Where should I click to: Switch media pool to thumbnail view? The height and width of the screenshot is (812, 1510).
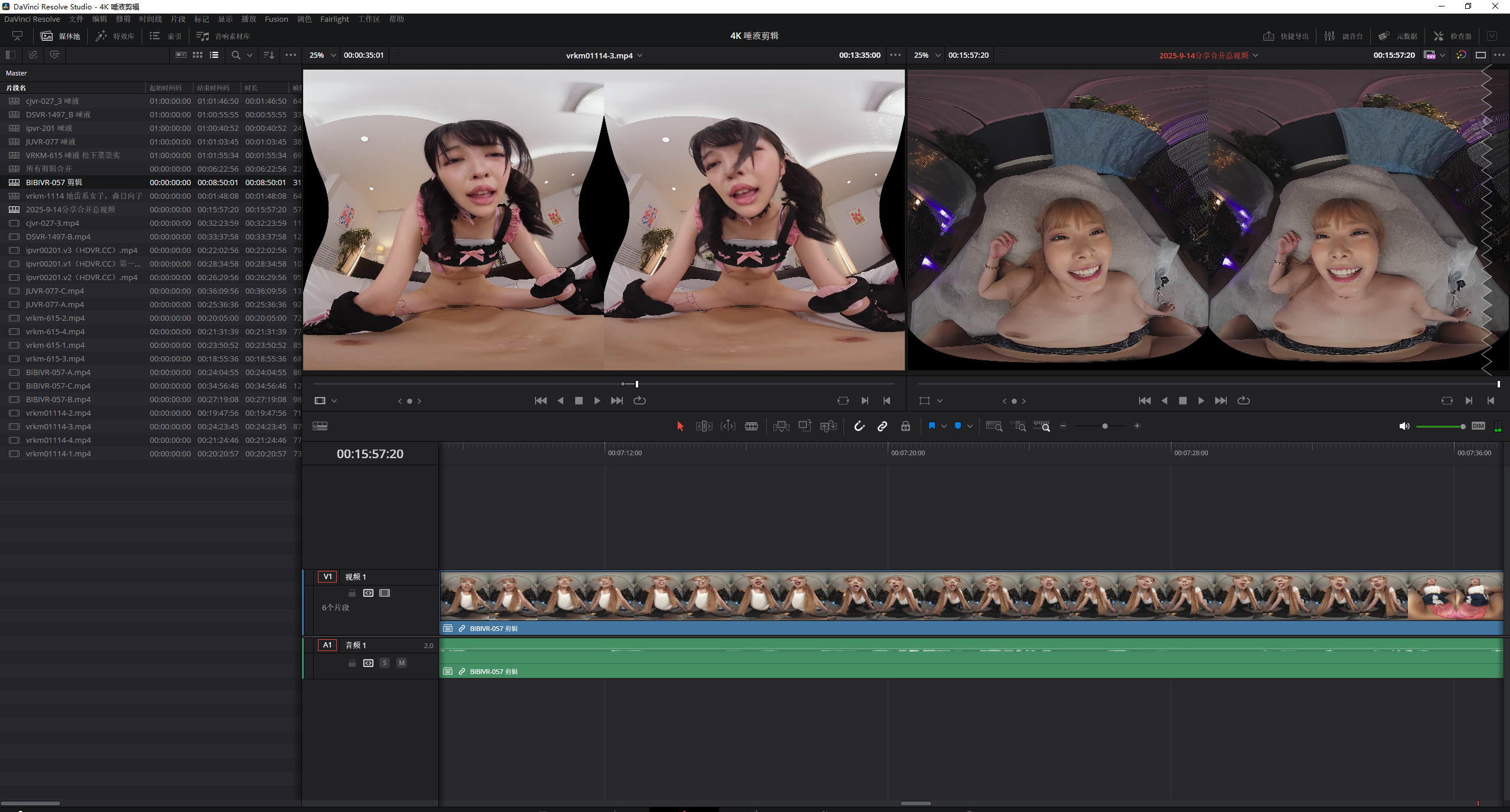click(198, 55)
